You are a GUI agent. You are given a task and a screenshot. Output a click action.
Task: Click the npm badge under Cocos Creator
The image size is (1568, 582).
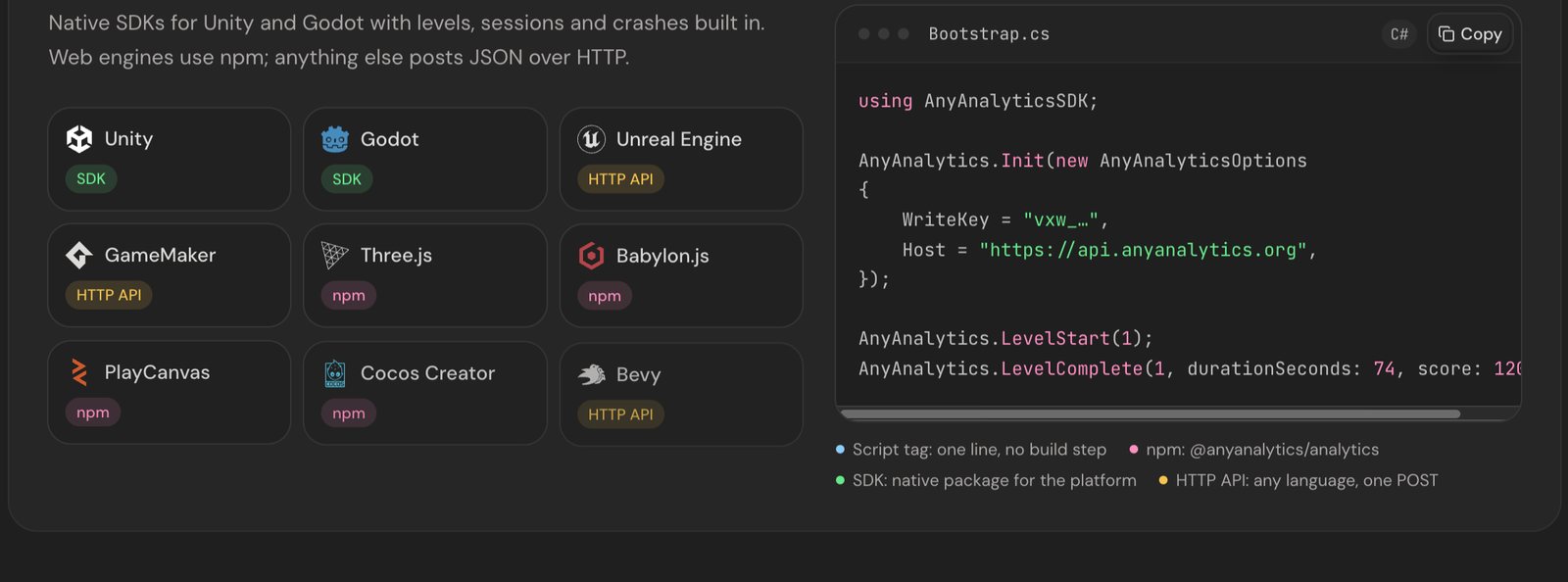click(349, 413)
